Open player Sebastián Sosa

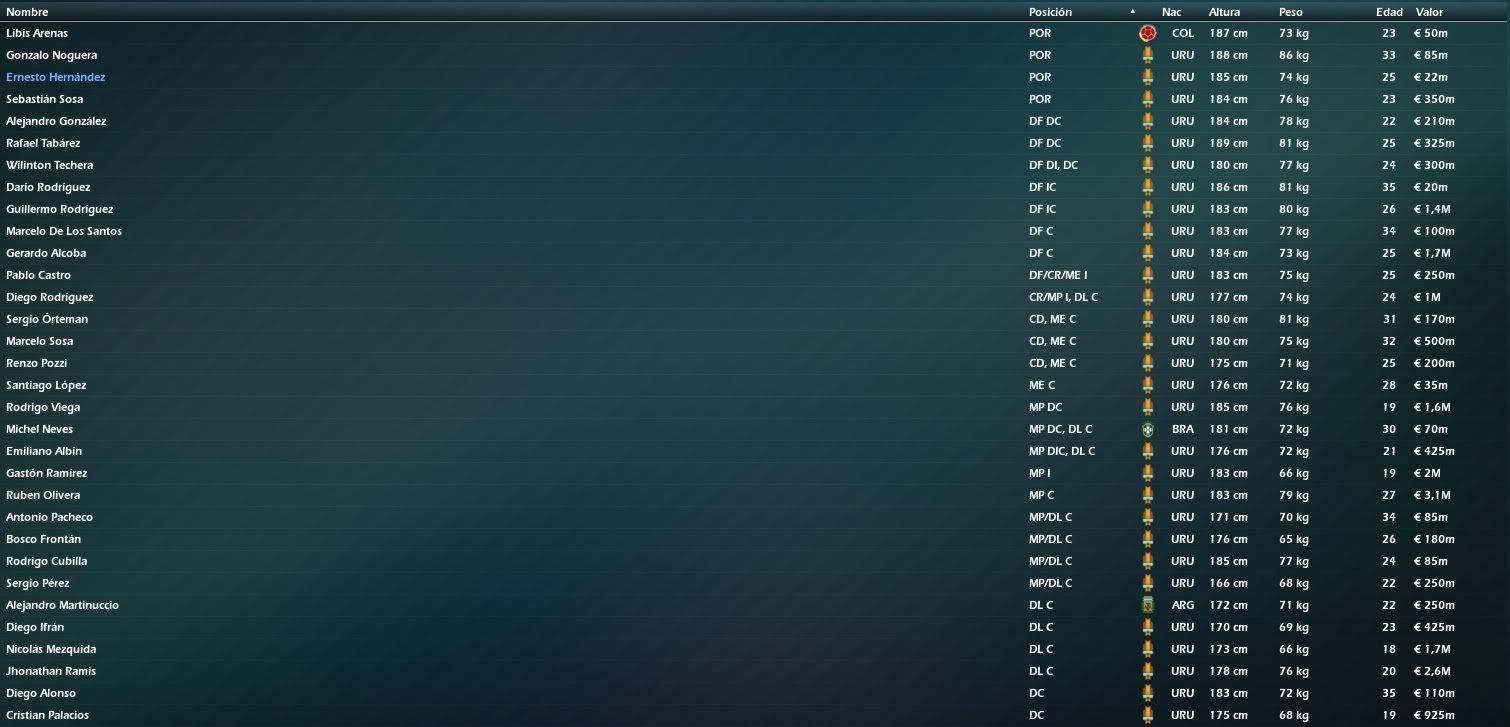(45, 99)
